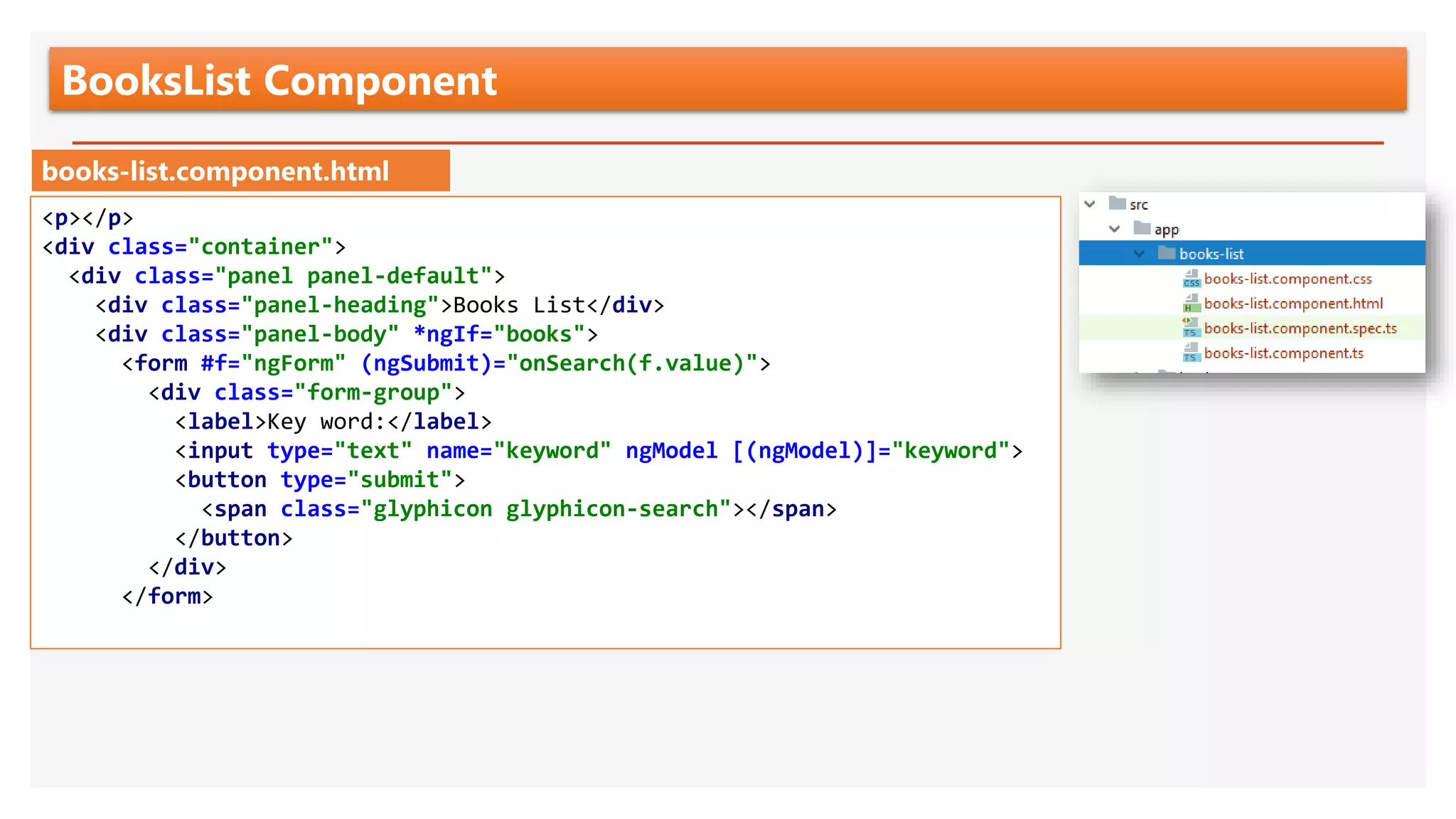Click the "panel panel-default" code line
The width and height of the screenshot is (1456, 819).
(287, 276)
